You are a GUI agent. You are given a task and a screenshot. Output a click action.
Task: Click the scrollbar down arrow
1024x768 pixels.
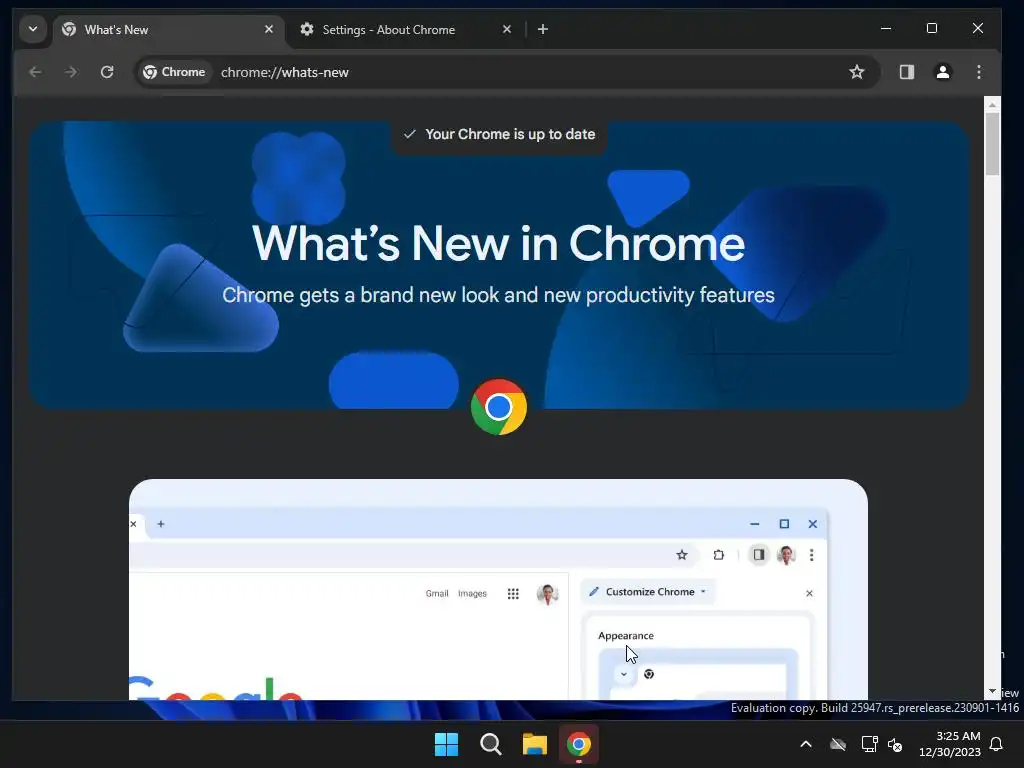tap(992, 691)
